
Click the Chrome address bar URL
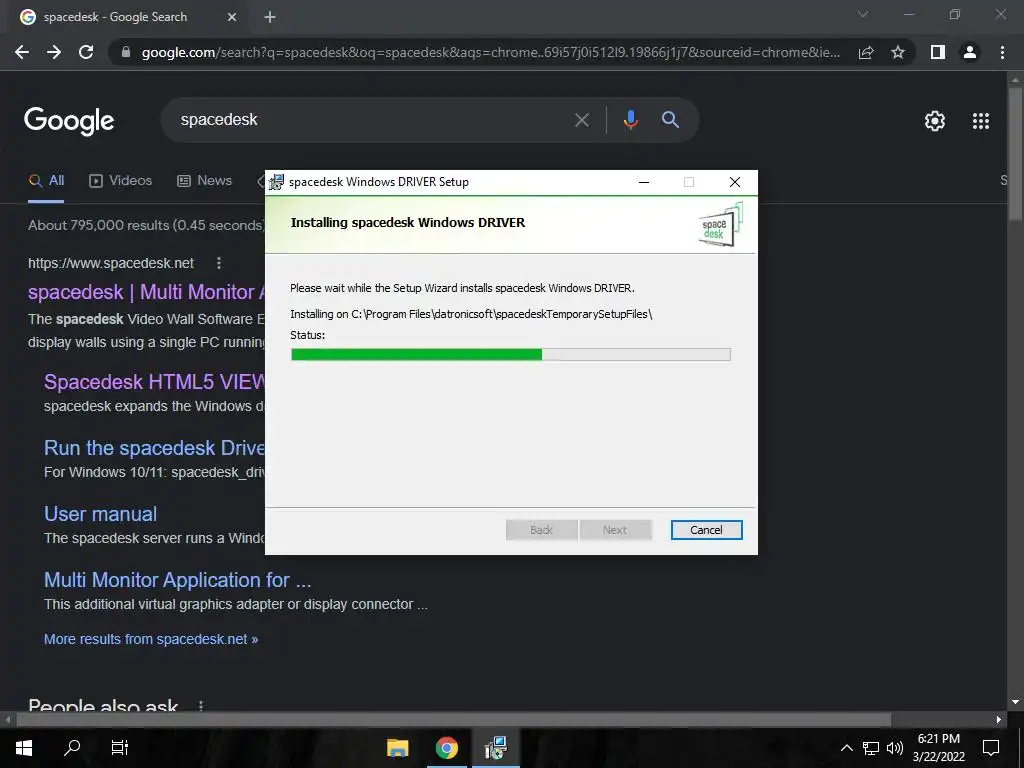[490, 52]
